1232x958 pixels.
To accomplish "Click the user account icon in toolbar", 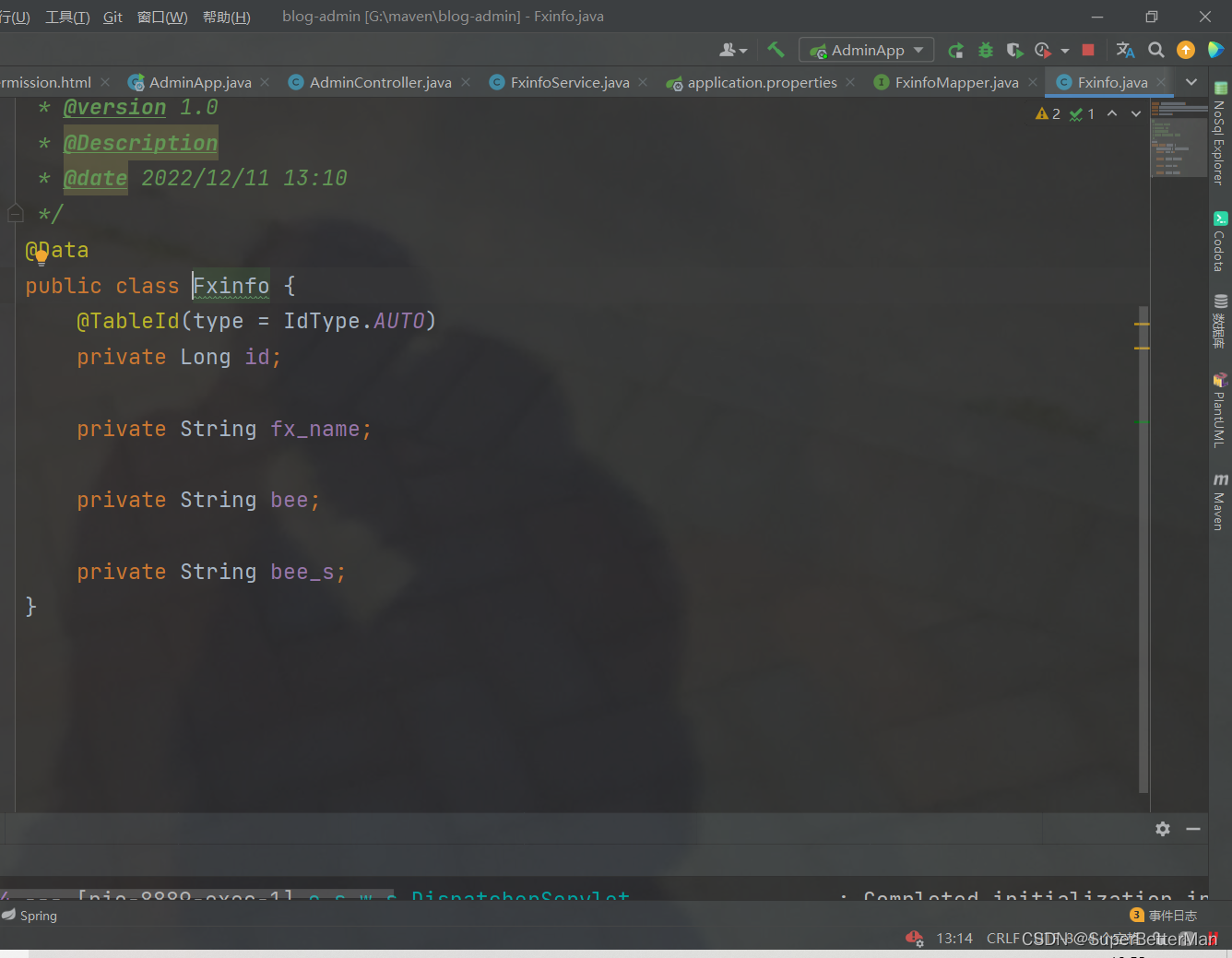I will click(x=733, y=50).
